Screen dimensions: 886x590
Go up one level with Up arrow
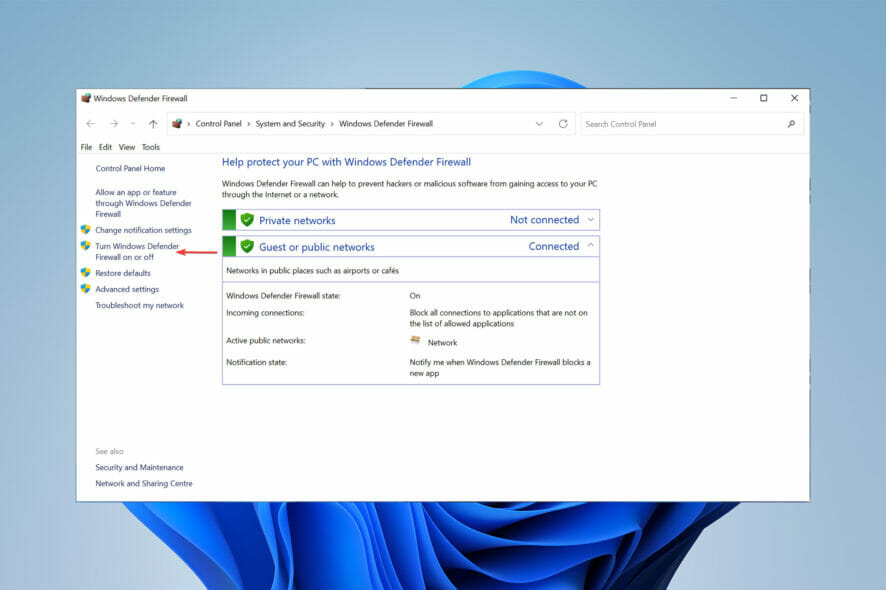click(x=153, y=123)
